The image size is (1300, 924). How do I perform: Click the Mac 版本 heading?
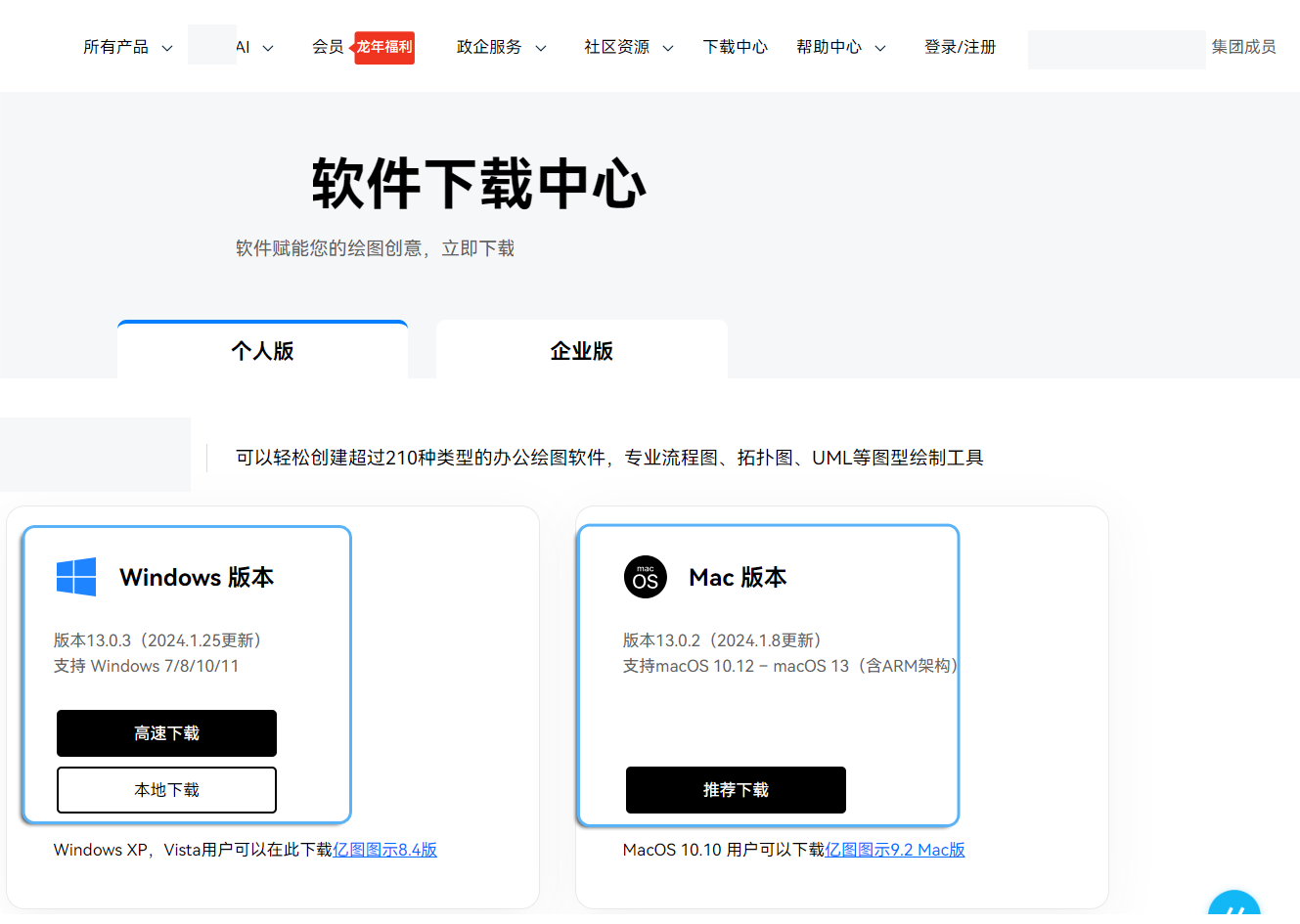(738, 577)
